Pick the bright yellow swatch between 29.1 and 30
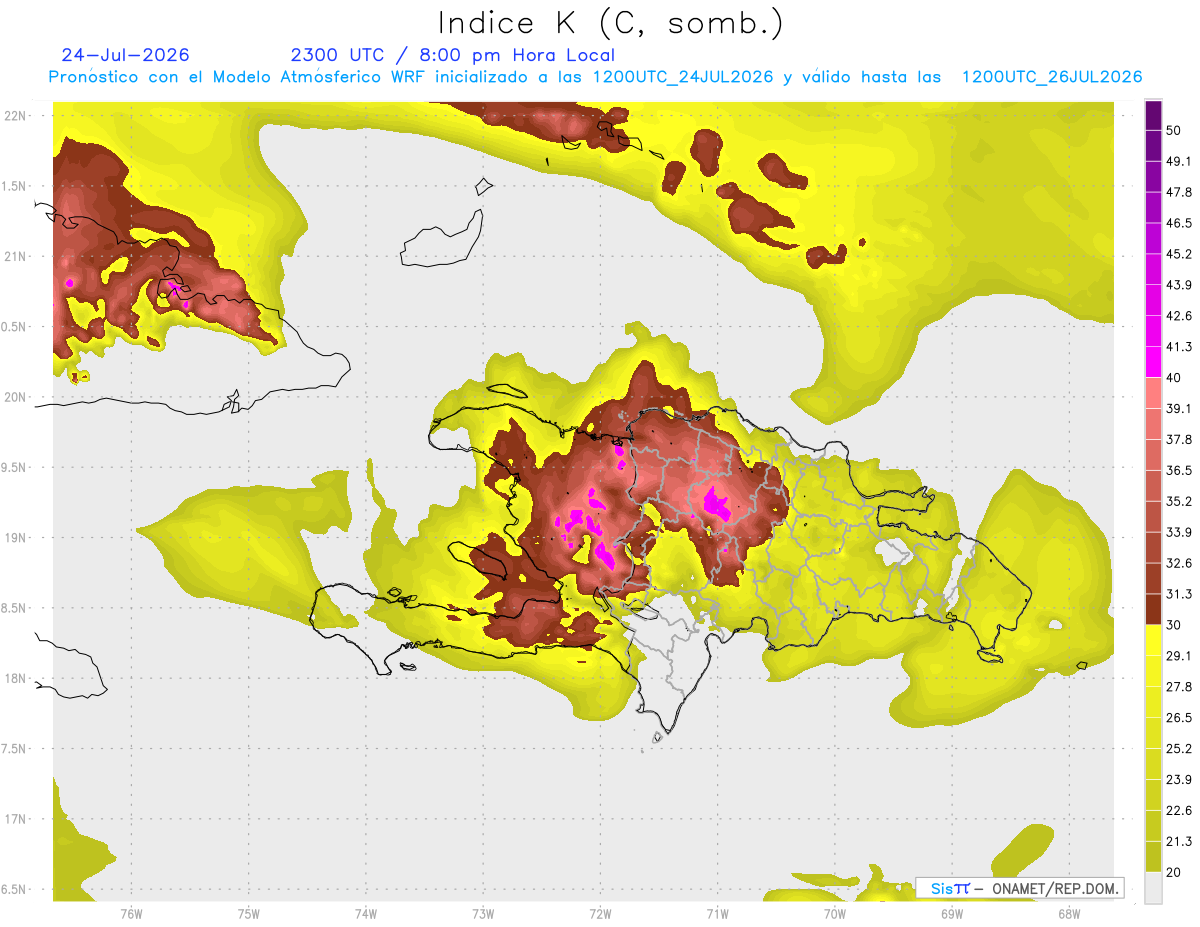Image resolution: width=1200 pixels, height=927 pixels. [x=1153, y=640]
